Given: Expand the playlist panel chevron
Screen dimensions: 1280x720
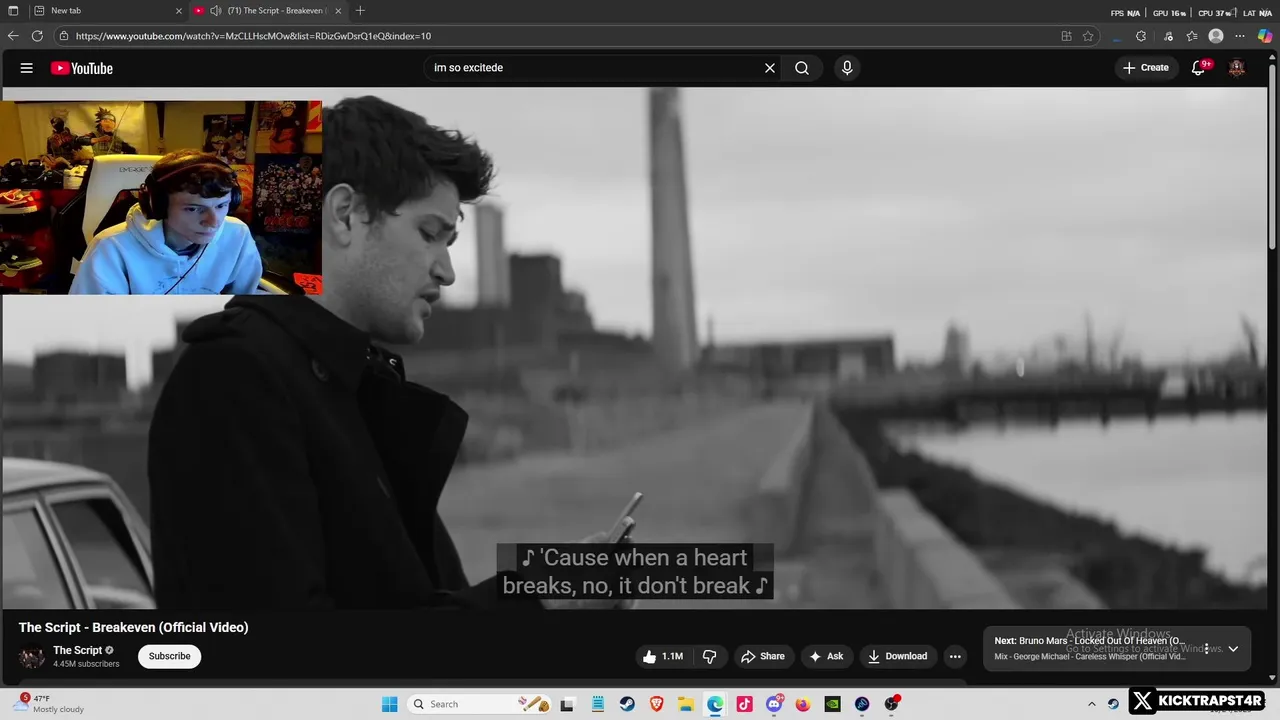Looking at the screenshot, I should coord(1233,649).
